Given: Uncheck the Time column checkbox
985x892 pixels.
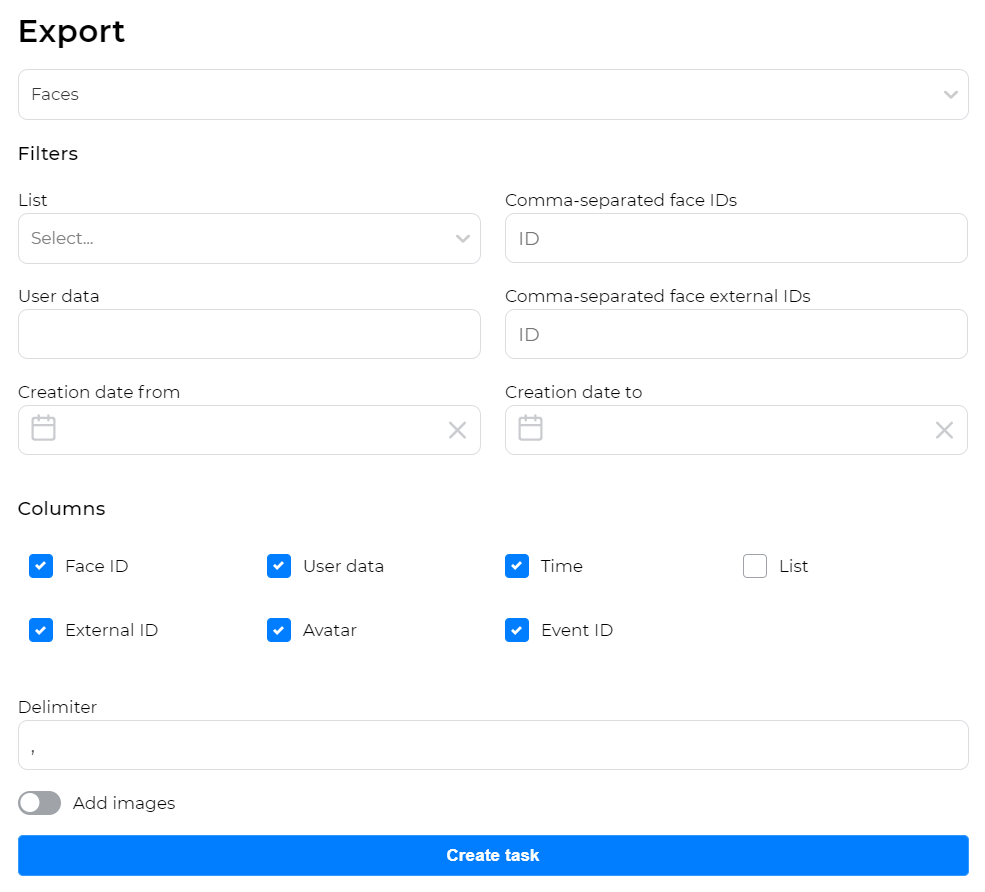Looking at the screenshot, I should (517, 566).
